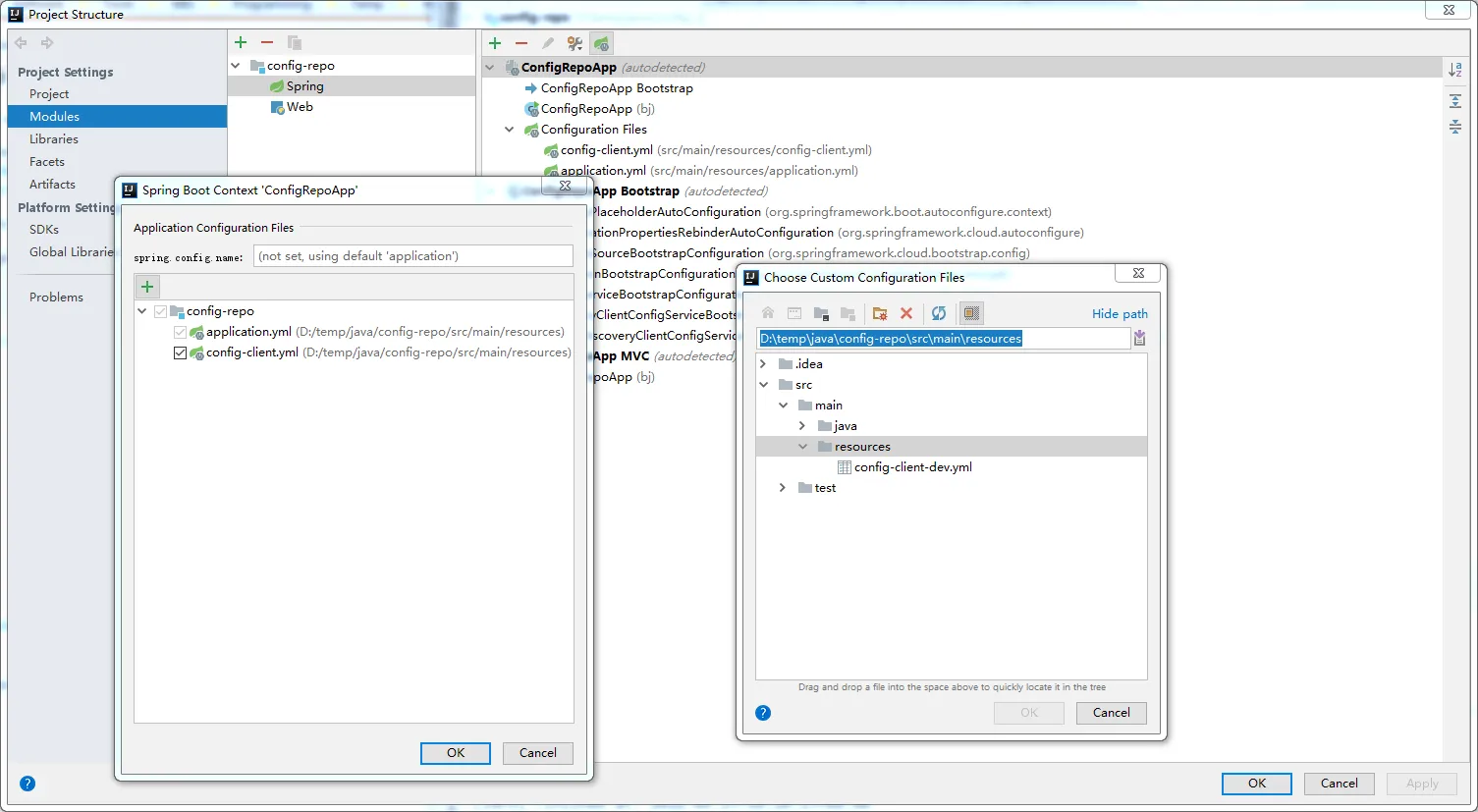The width and height of the screenshot is (1478, 812).
Task: Cancel the Spring Boot Context dialog
Action: (x=538, y=753)
